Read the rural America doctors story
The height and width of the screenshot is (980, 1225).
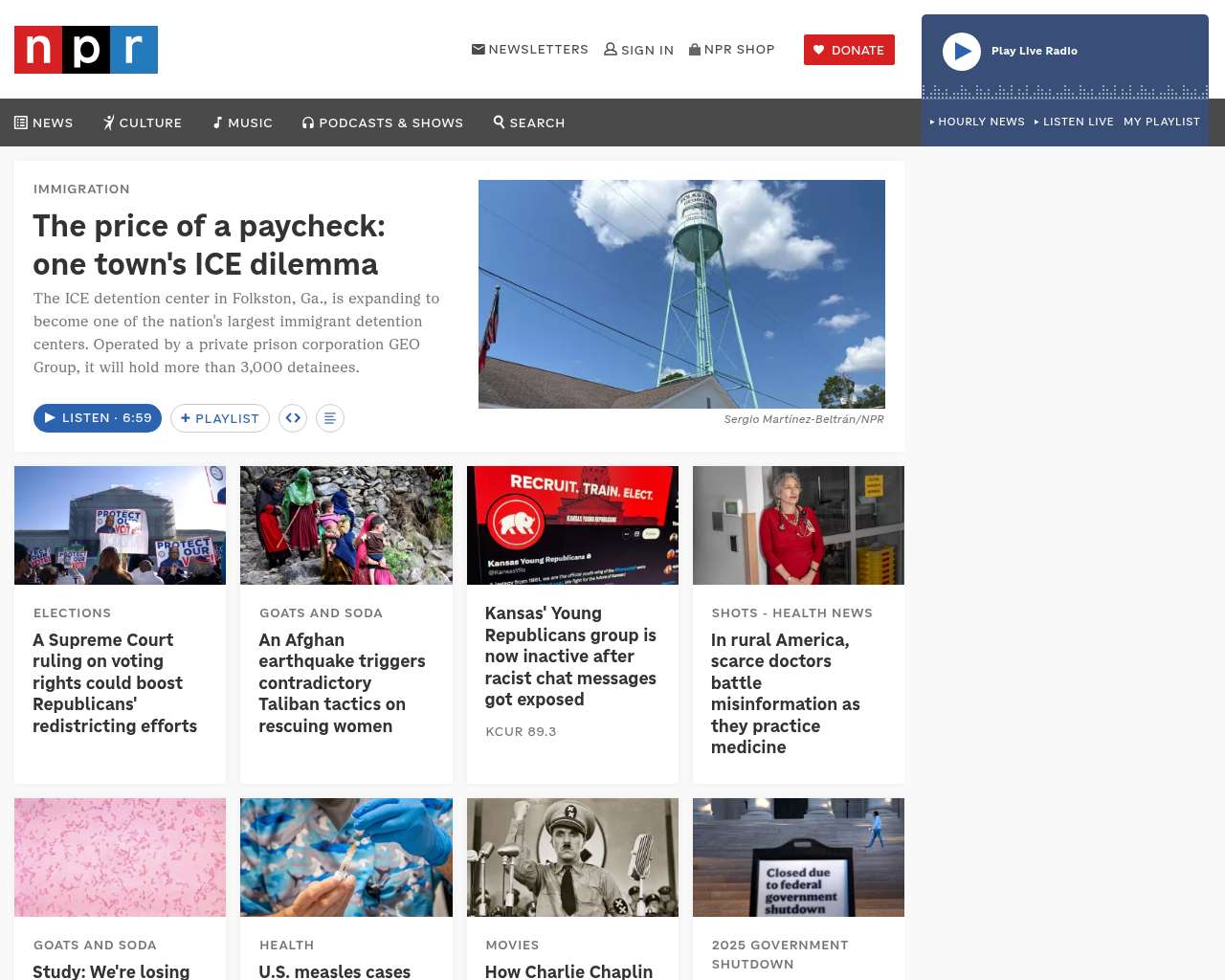785,694
